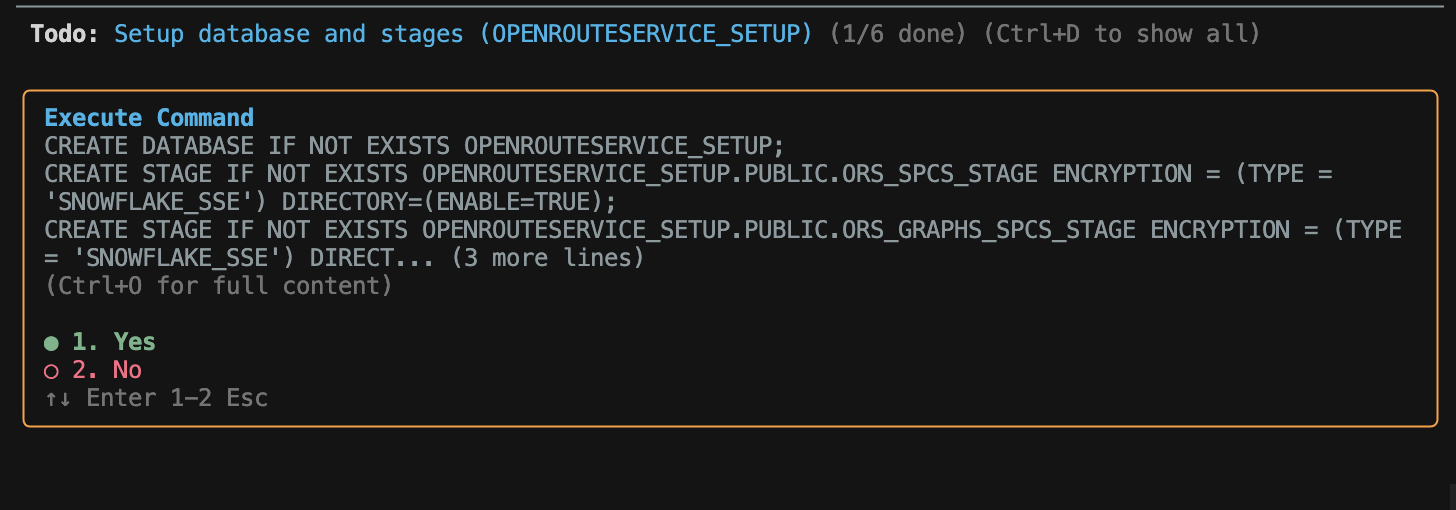Screen dimensions: 1456x510
Task: Click "(OPENROUTESERVICE_SETUP)" in the todo header
Action: click(x=646, y=34)
